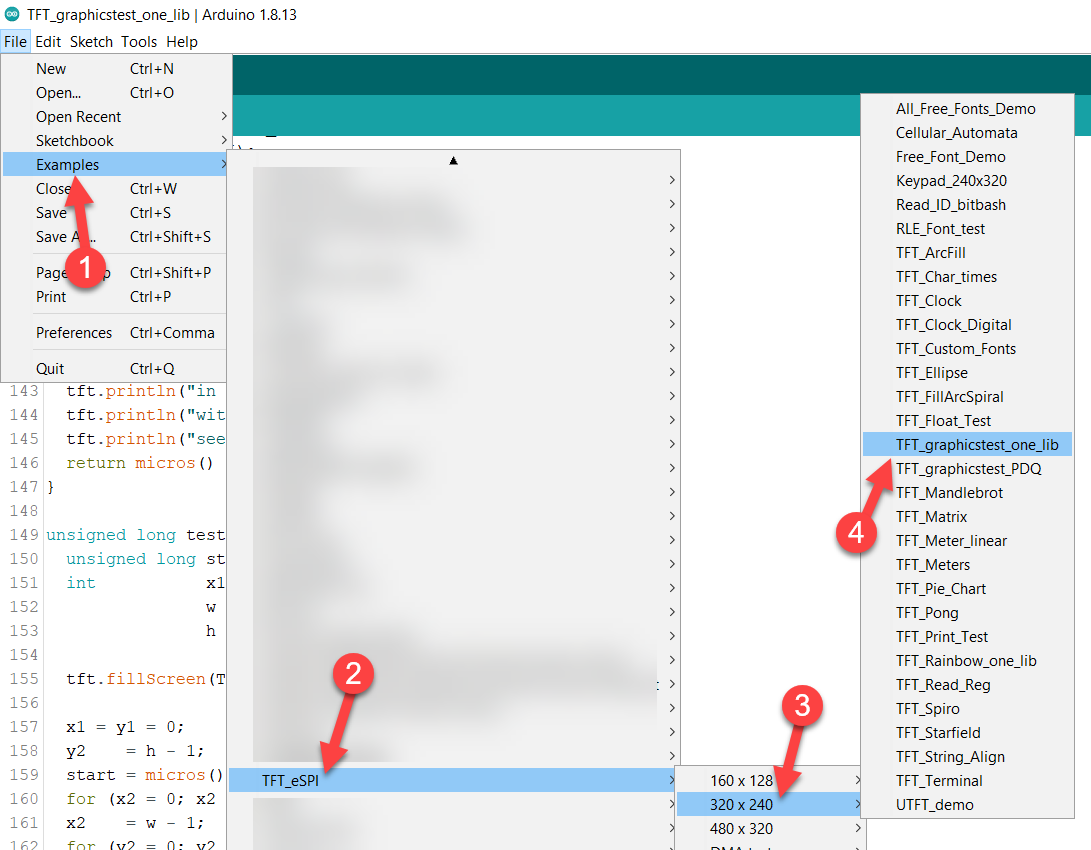
Task: Open the TFT_Meters example
Action: (x=967, y=565)
